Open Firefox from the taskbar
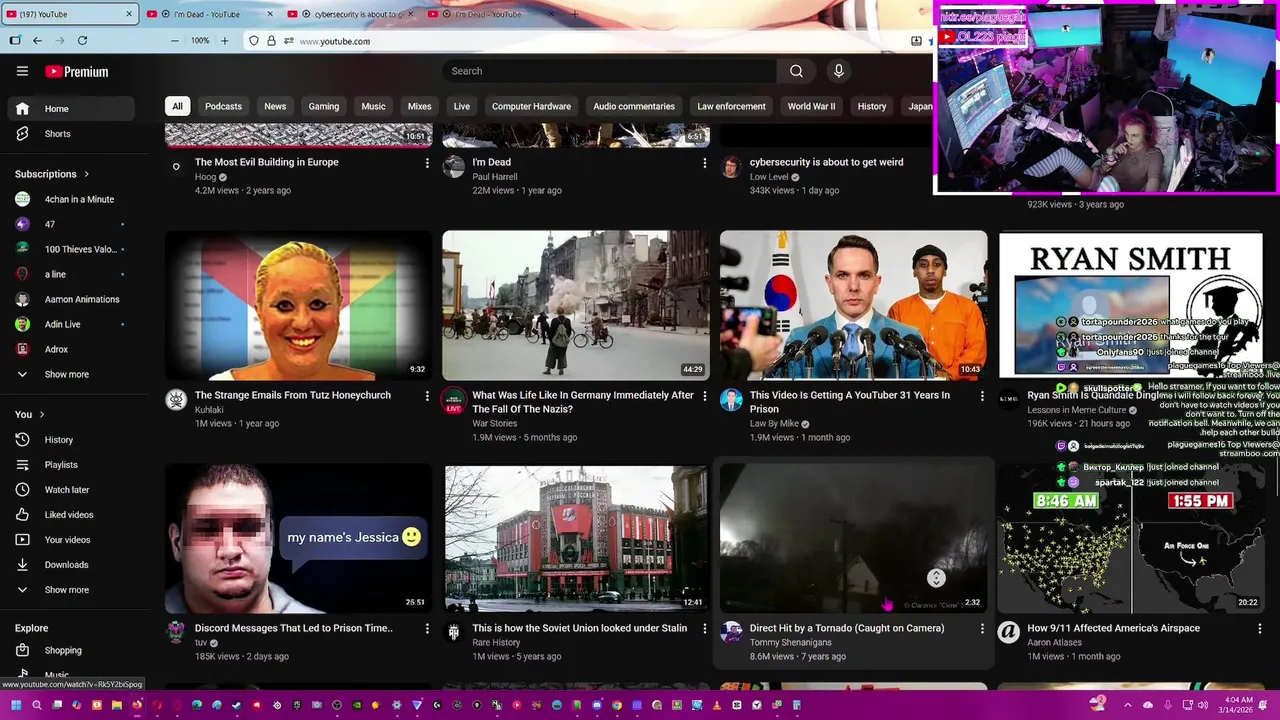The image size is (1280, 720). (x=137, y=705)
